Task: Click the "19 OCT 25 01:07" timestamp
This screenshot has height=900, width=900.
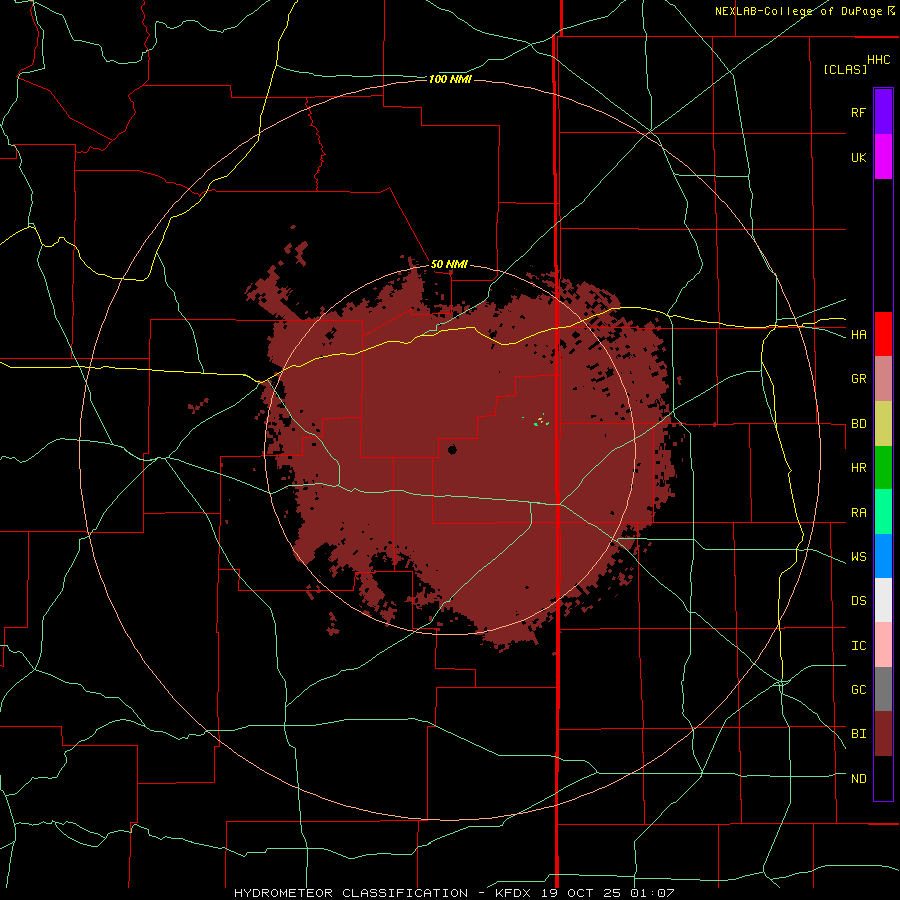Action: point(608,893)
